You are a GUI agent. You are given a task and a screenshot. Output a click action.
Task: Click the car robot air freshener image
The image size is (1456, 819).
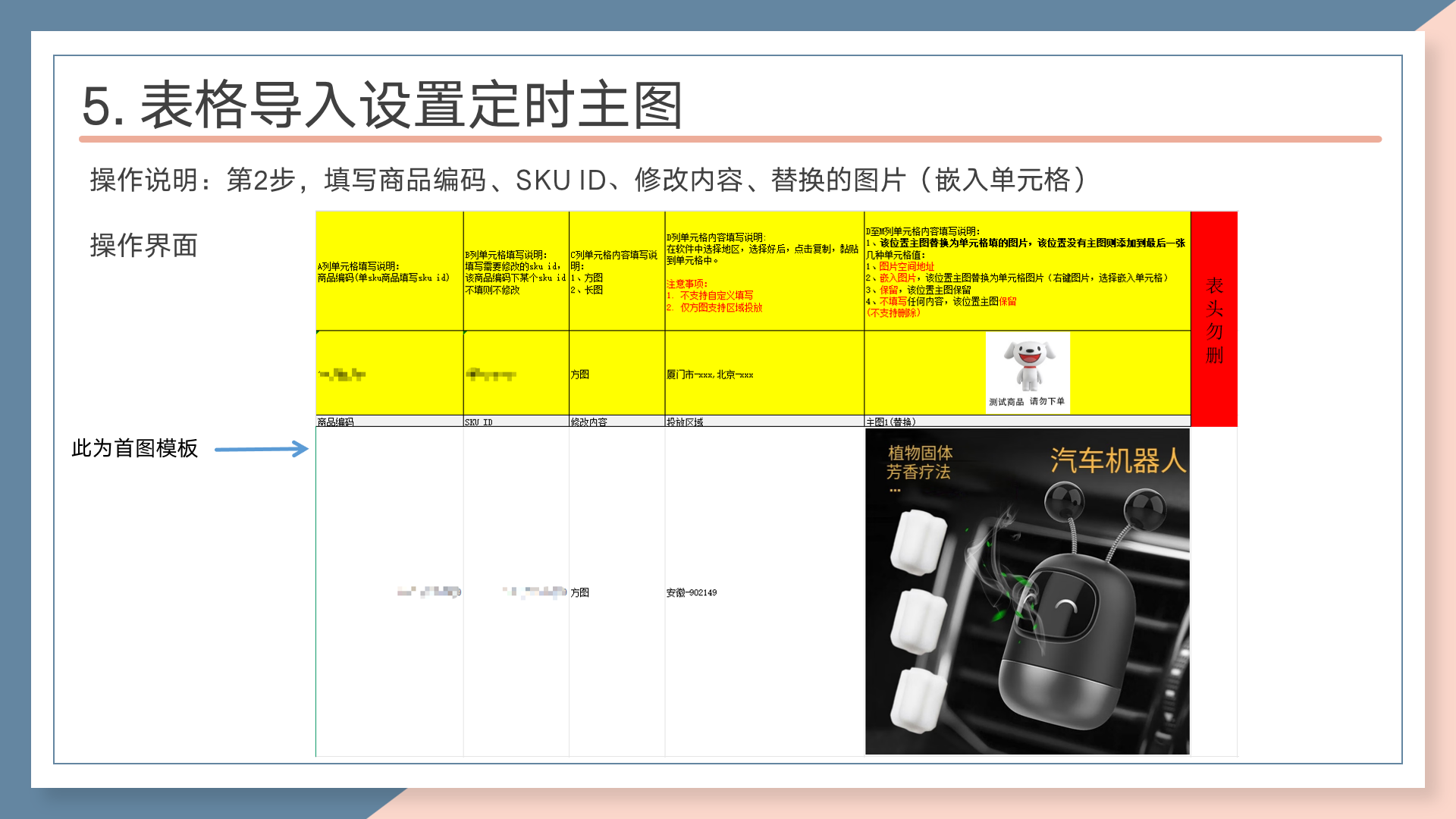tap(1028, 591)
